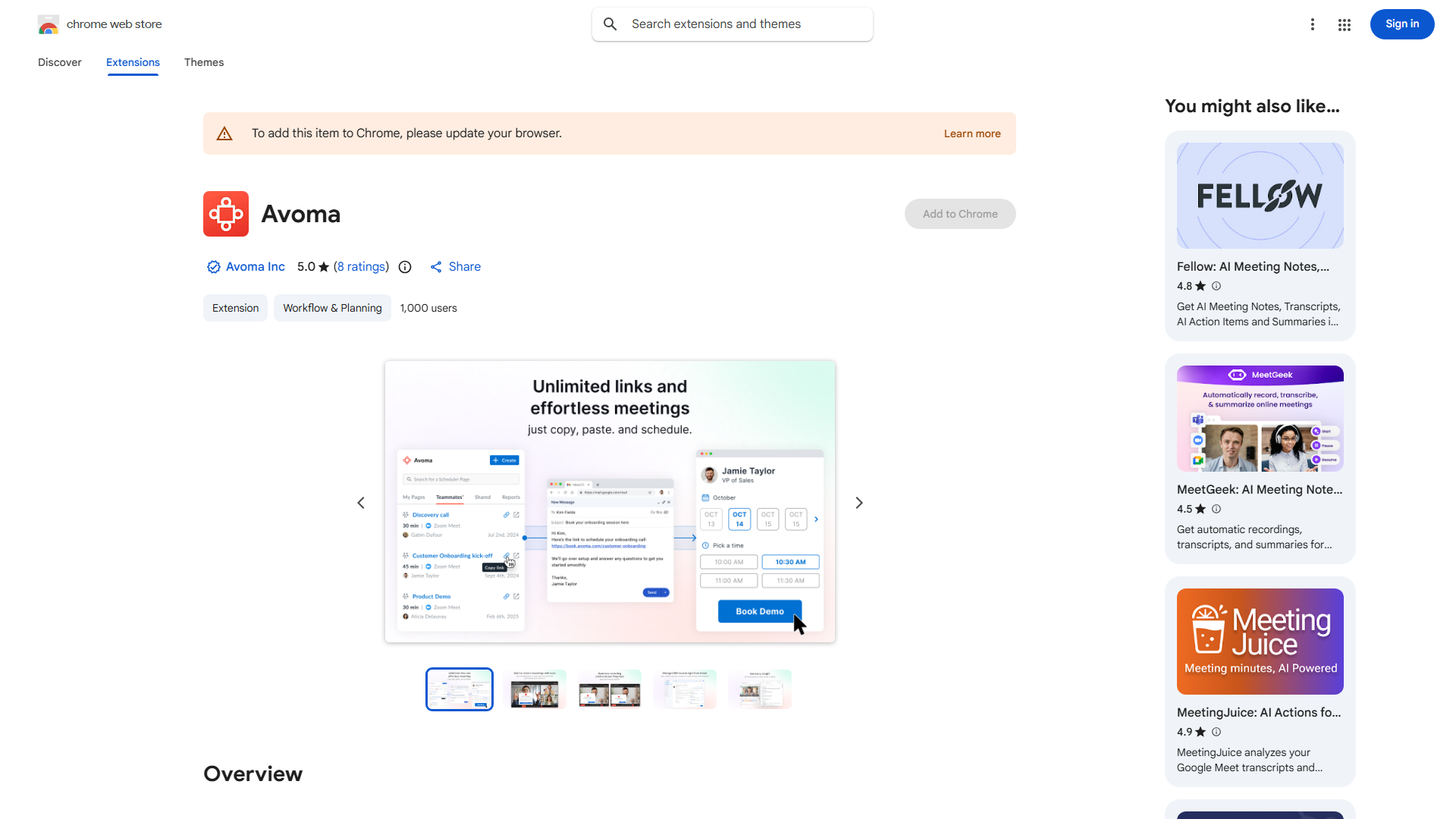Show the previous screenshot with the left chevron
The image size is (1456, 819).
[x=361, y=503]
